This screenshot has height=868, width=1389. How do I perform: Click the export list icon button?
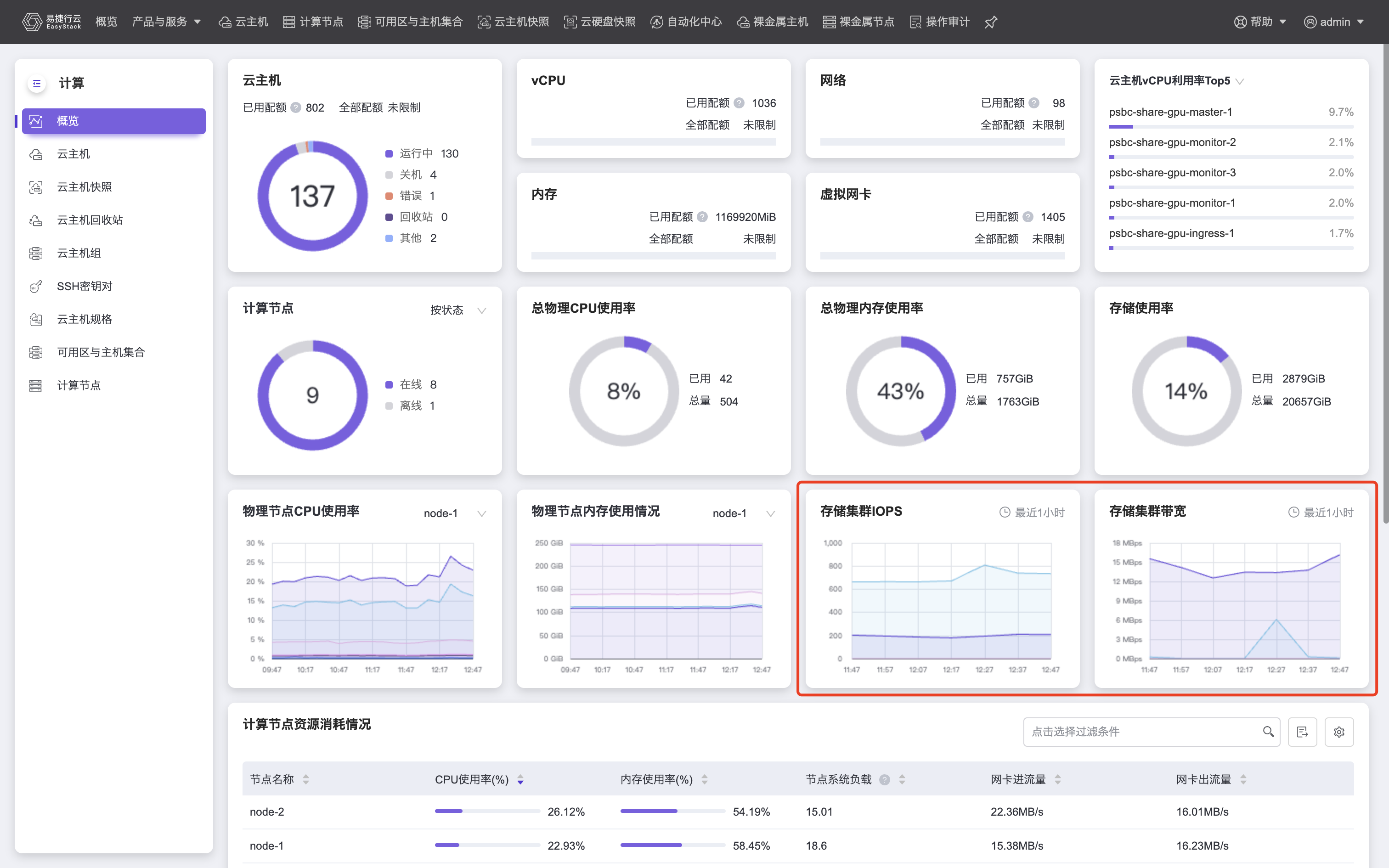pyautogui.click(x=1302, y=732)
